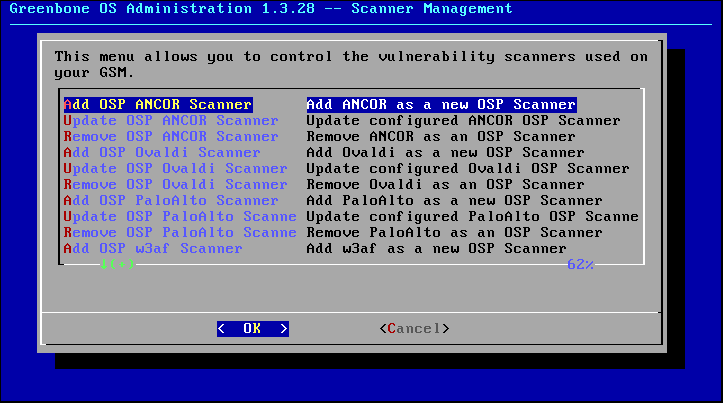
Task: Click the Cancel button
Action: point(414,329)
